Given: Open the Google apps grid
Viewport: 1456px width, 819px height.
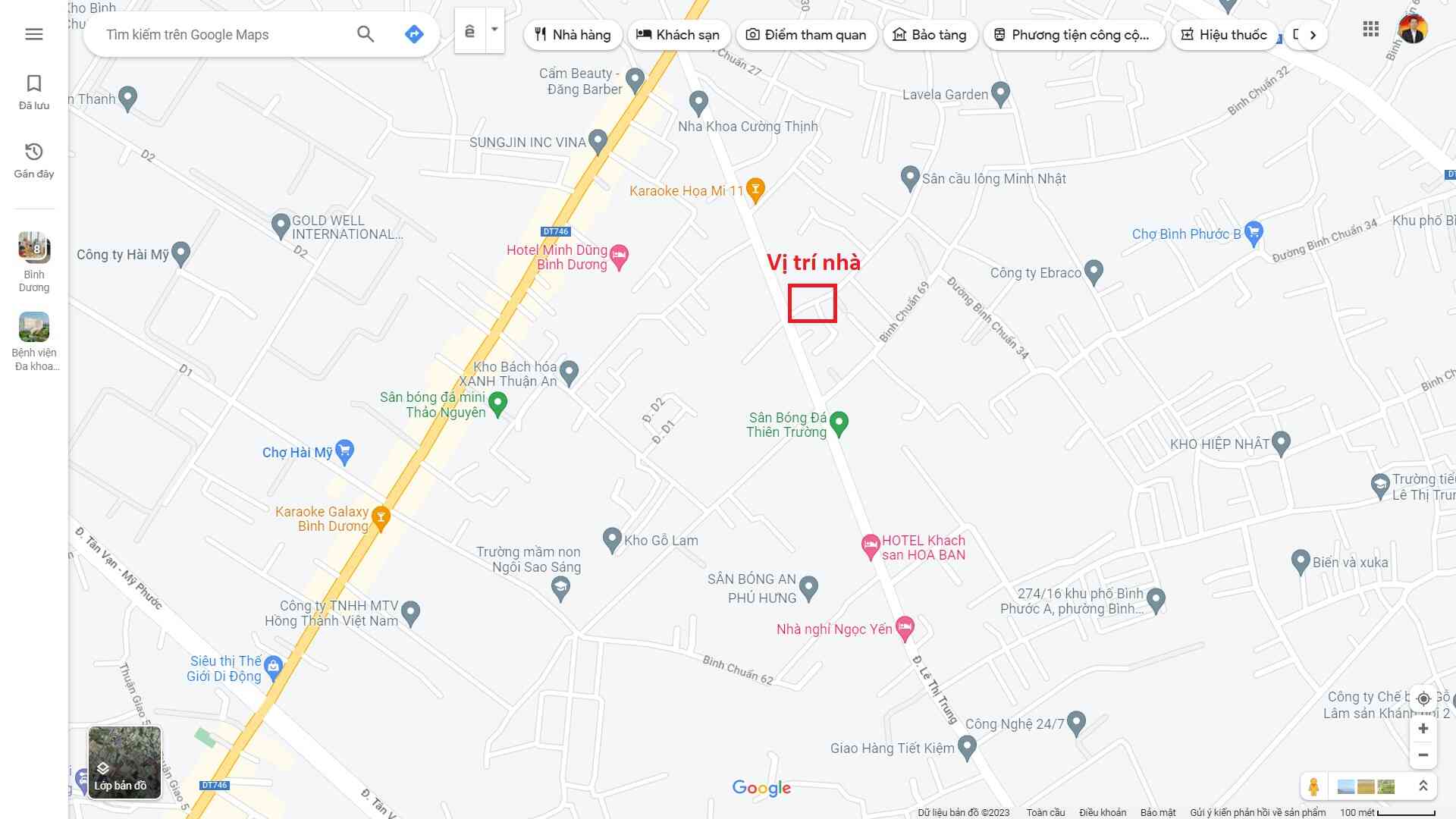Looking at the screenshot, I should pos(1370,30).
